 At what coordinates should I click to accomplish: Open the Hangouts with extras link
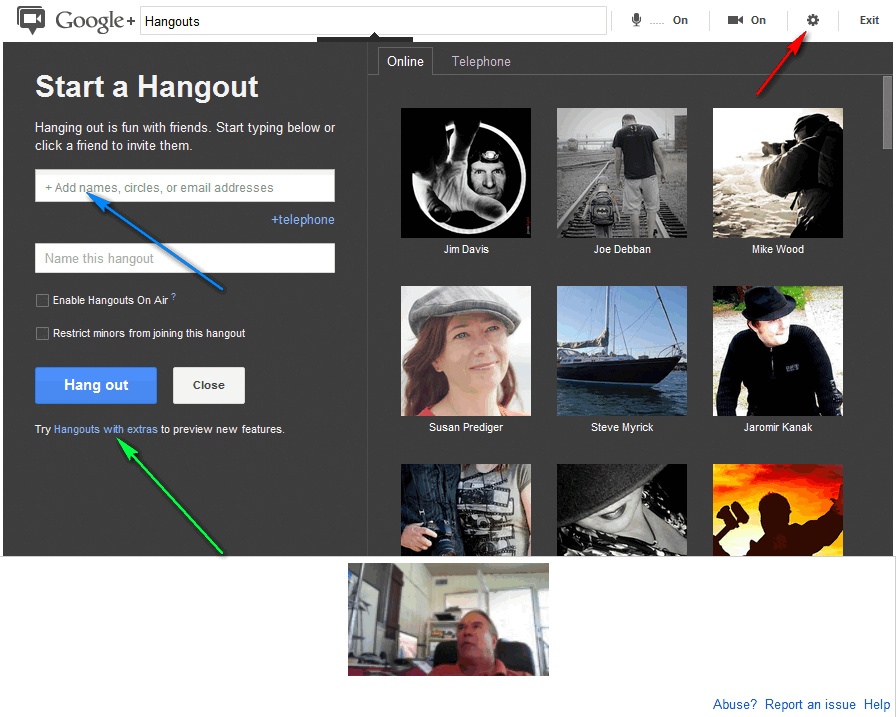point(105,429)
